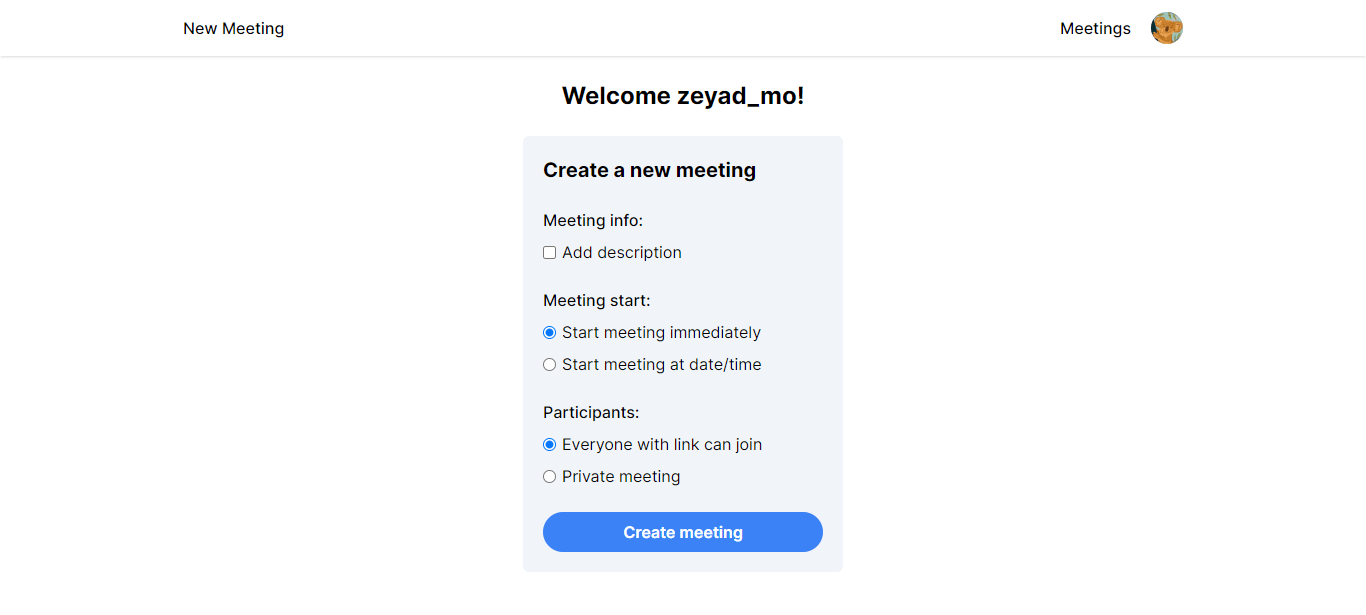Click the "Start meeting immediately" label text

point(661,333)
